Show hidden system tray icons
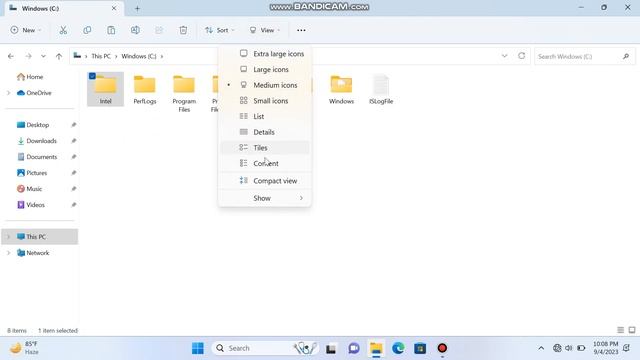This screenshot has width=640, height=360. click(x=541, y=348)
